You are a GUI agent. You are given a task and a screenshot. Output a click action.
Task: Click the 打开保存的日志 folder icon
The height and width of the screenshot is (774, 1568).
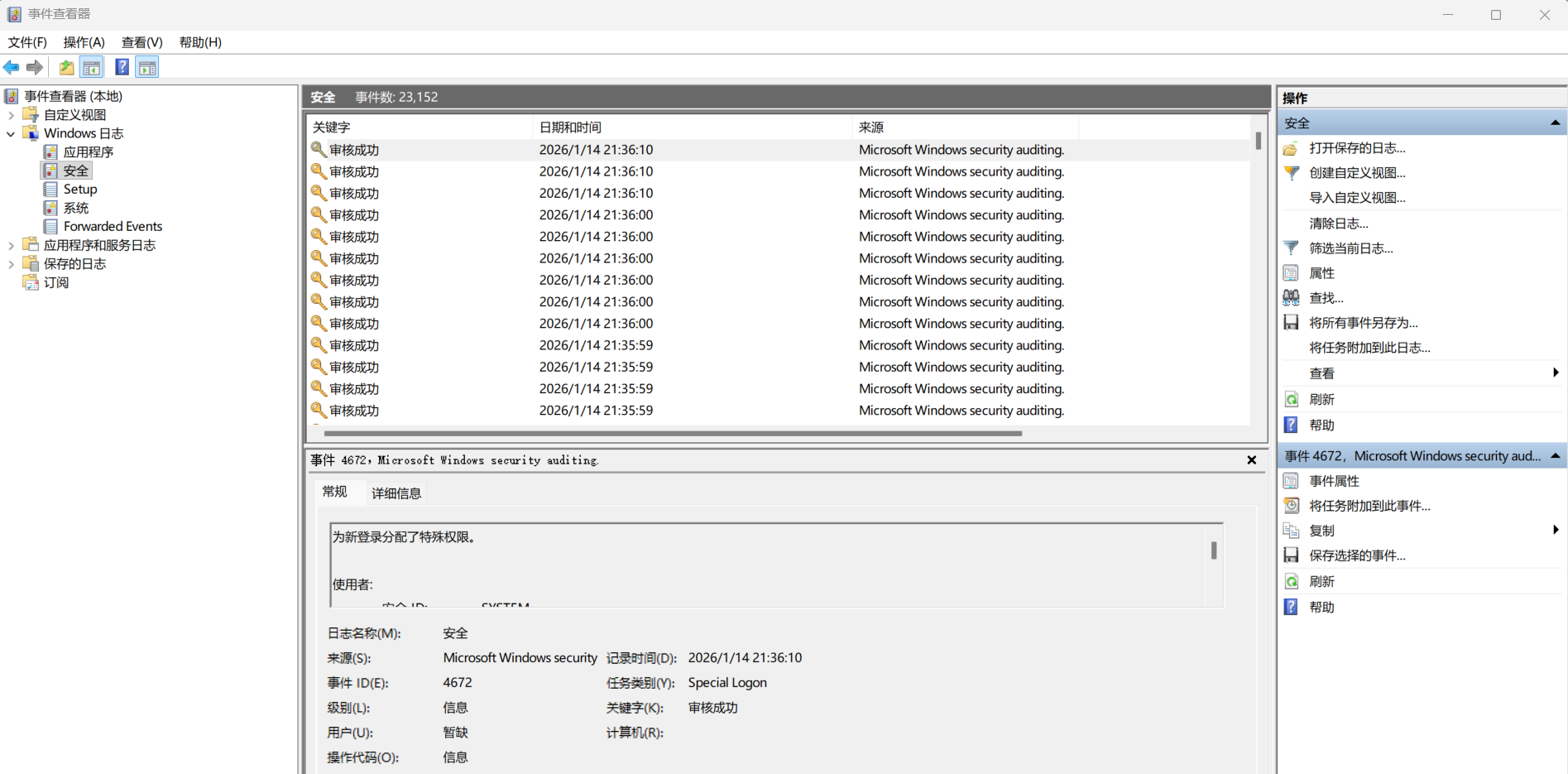point(1291,149)
